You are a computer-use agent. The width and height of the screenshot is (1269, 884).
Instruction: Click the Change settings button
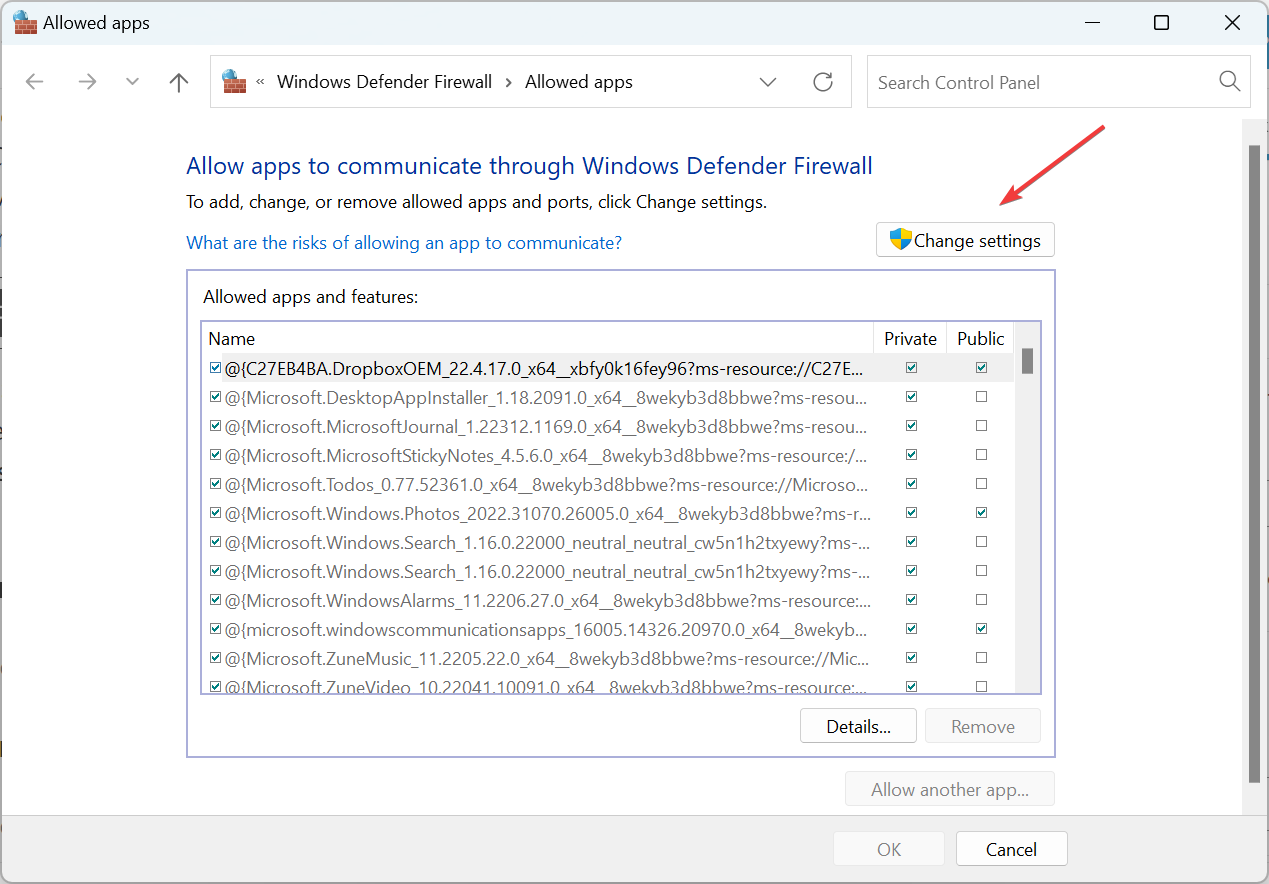965,240
